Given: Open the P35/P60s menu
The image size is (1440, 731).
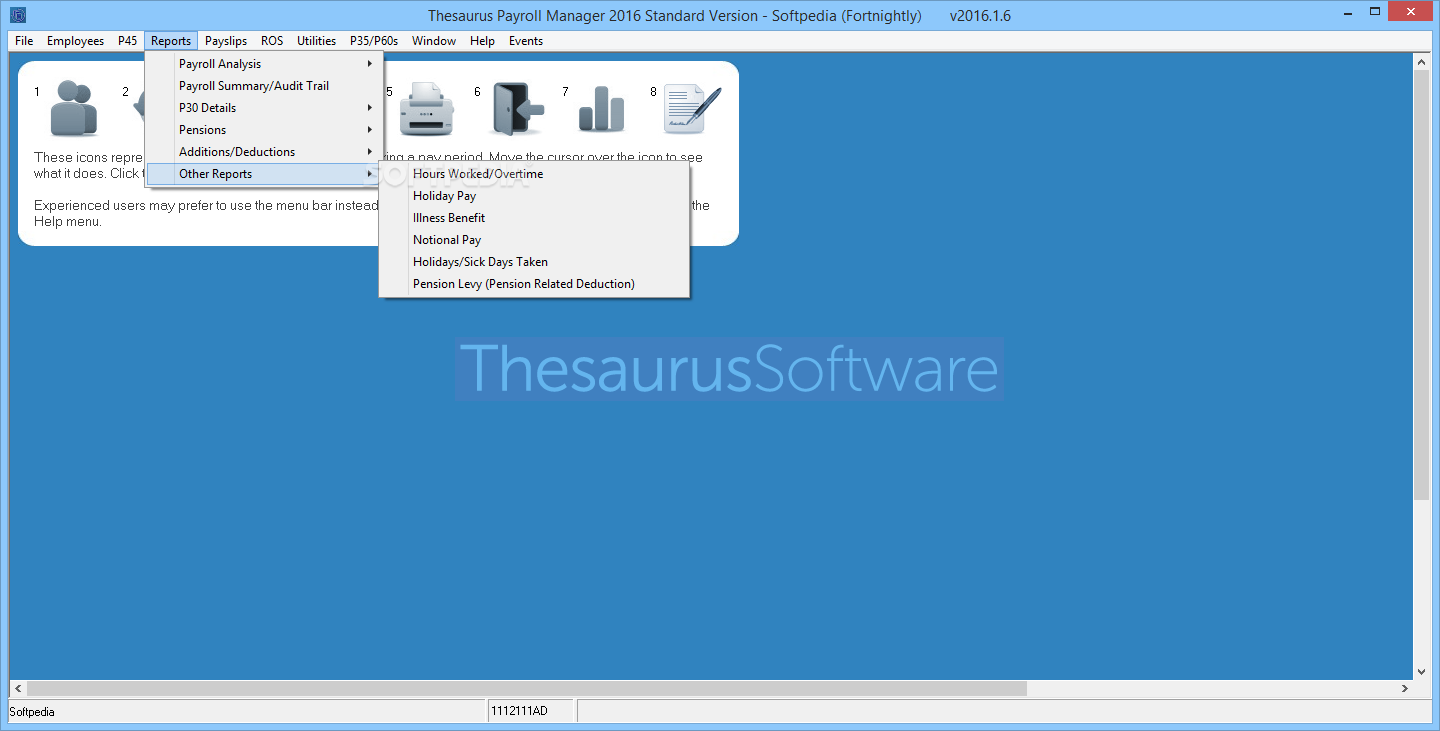Looking at the screenshot, I should [x=374, y=41].
